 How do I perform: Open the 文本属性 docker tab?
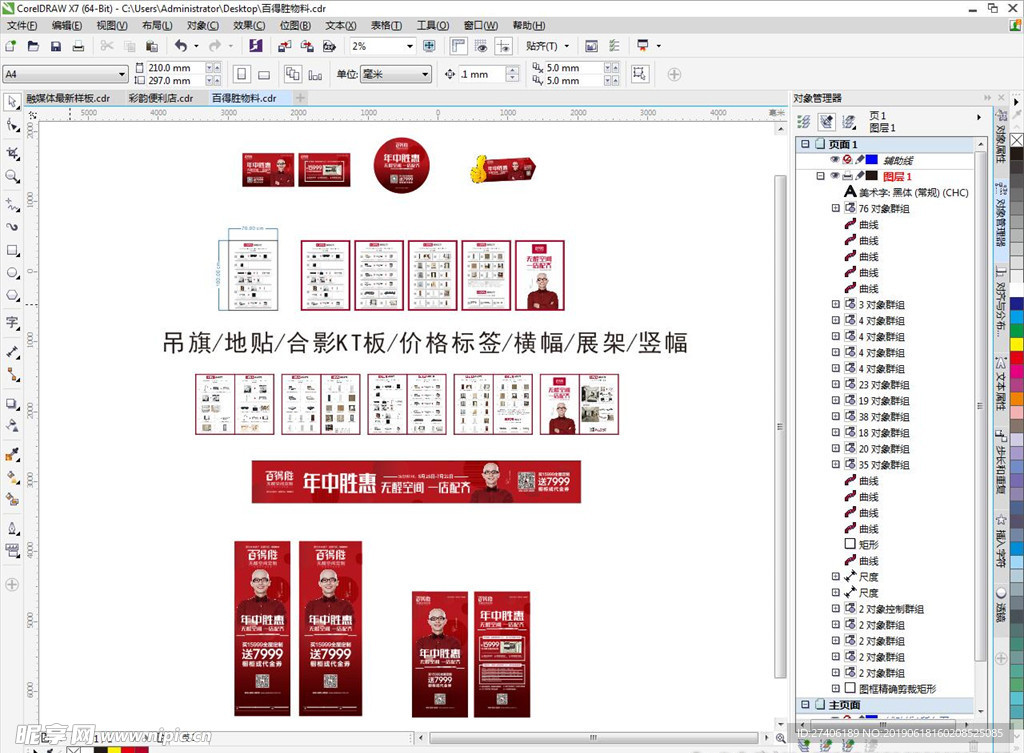click(x=1000, y=385)
